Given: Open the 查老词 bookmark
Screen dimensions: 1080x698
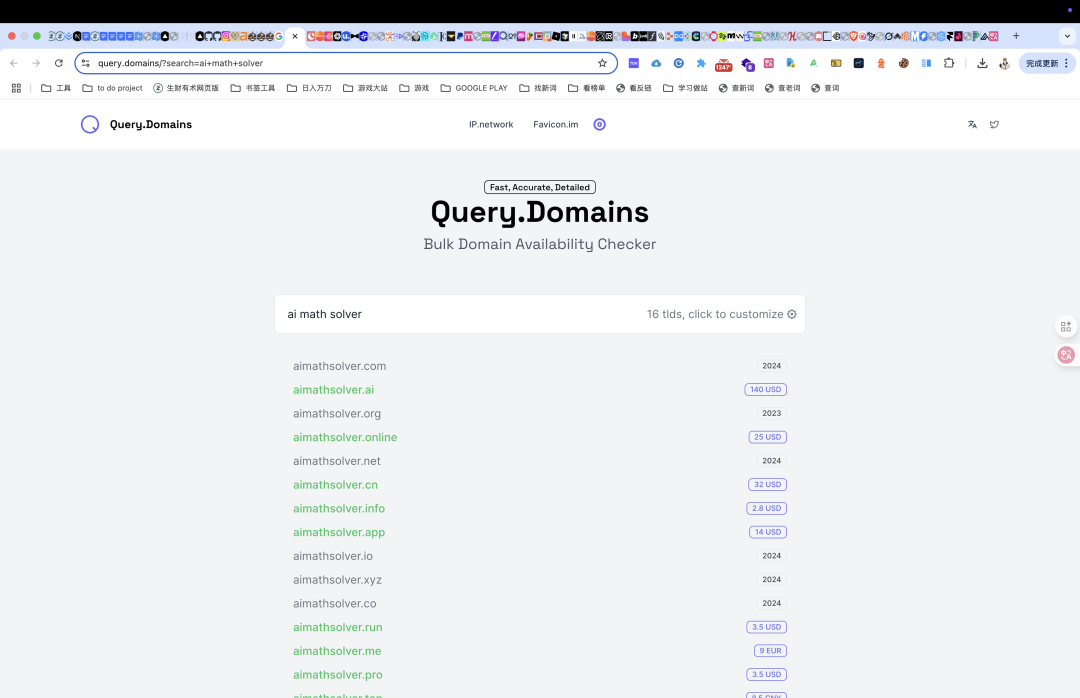Looking at the screenshot, I should [782, 88].
